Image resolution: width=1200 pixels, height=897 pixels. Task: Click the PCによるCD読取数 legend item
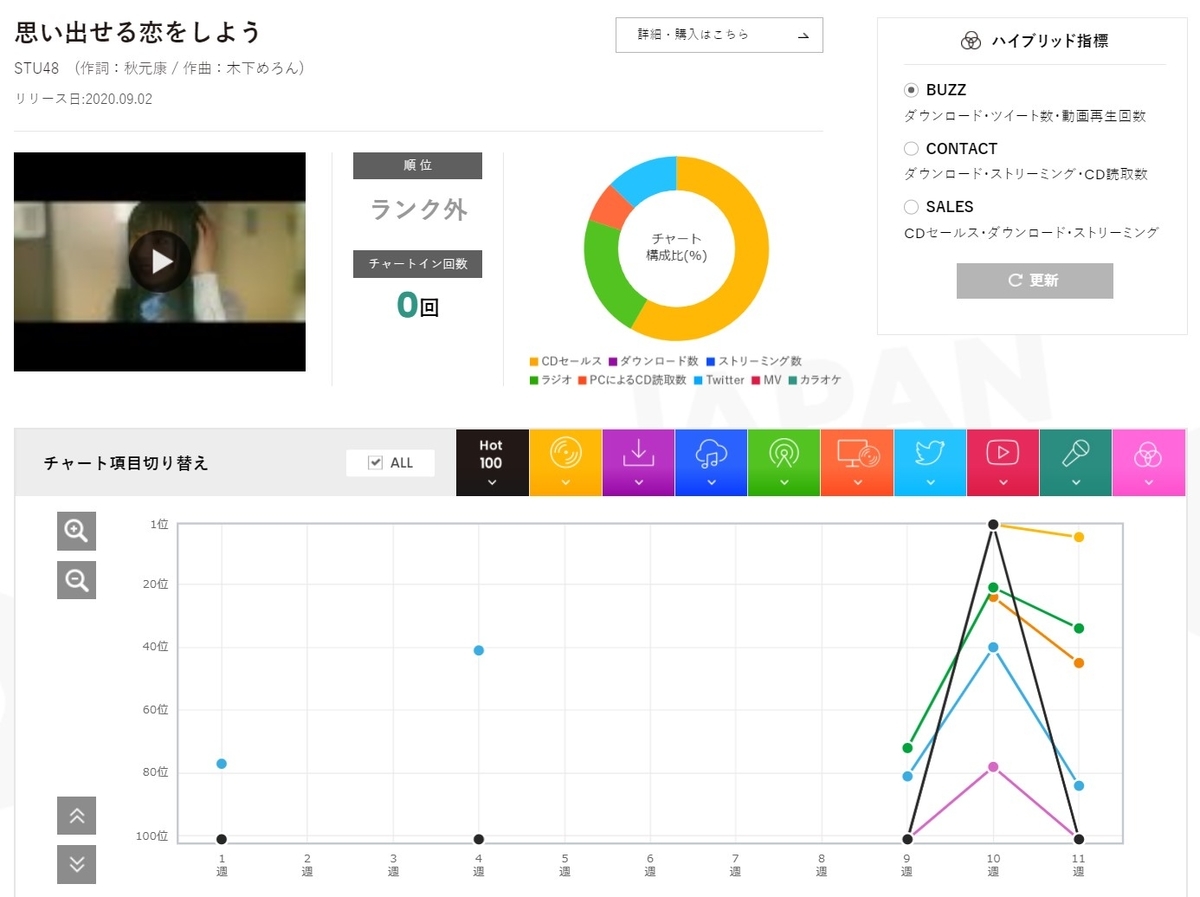point(632,380)
